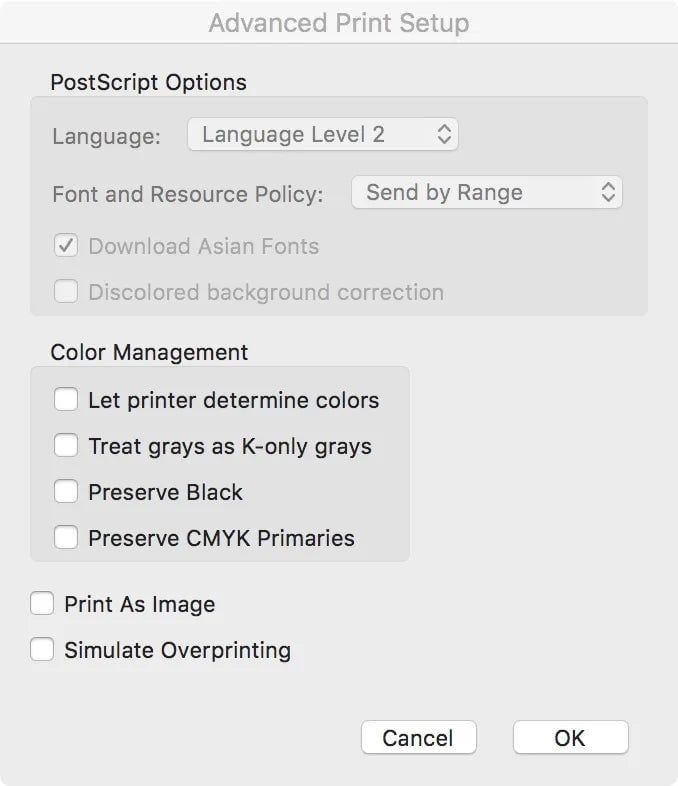The width and height of the screenshot is (678, 786).
Task: Tick the Preserve Black checkbox
Action: [x=66, y=492]
